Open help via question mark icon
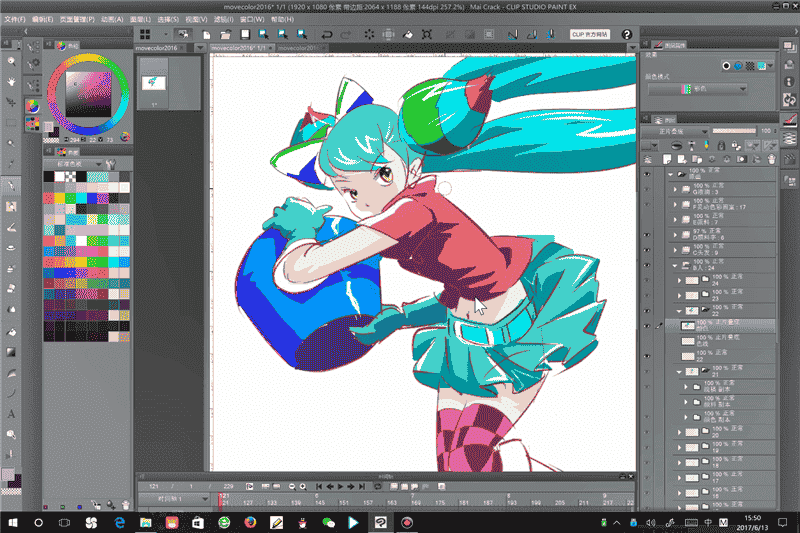This screenshot has height=533, width=800. pos(627,34)
